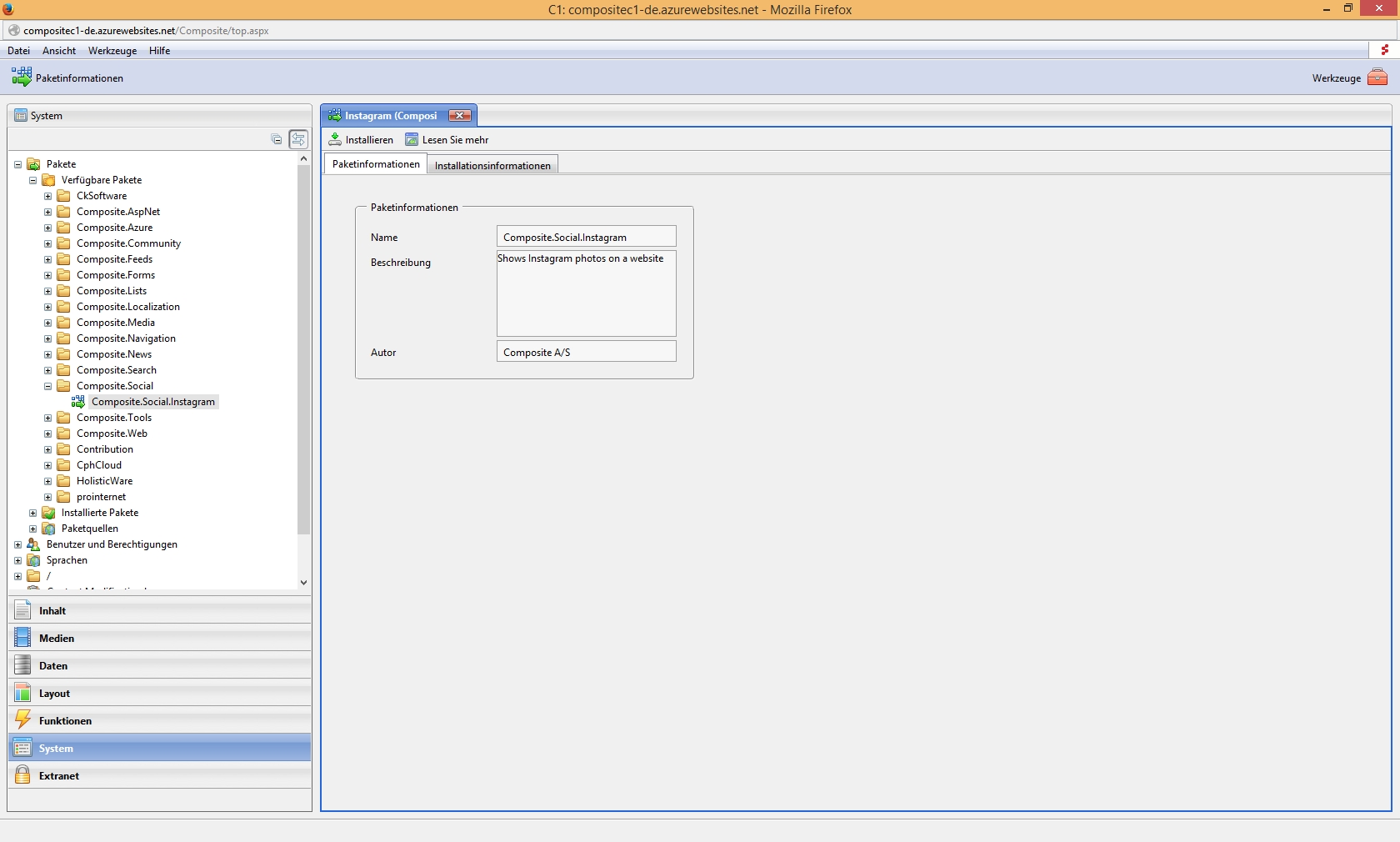The image size is (1400, 842).
Task: Collapse the Composite.Social folder
Action: 48,386
